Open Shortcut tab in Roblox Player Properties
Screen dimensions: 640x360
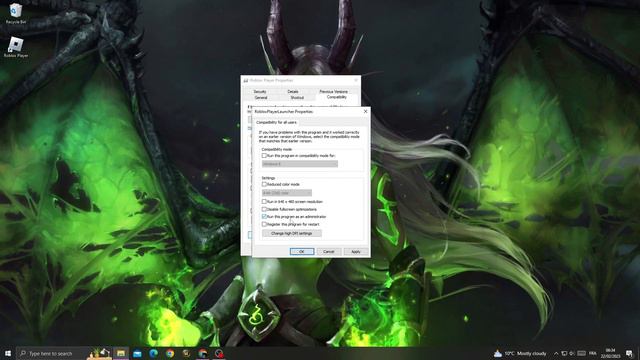[x=297, y=98]
